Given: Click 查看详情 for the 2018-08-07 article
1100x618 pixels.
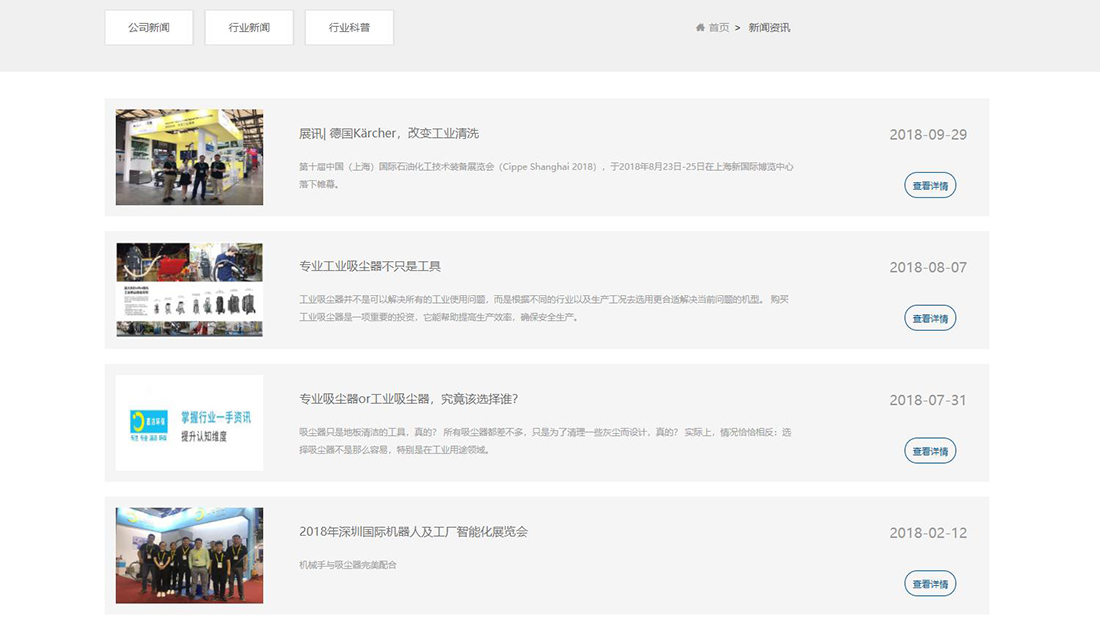Looking at the screenshot, I should tap(930, 318).
